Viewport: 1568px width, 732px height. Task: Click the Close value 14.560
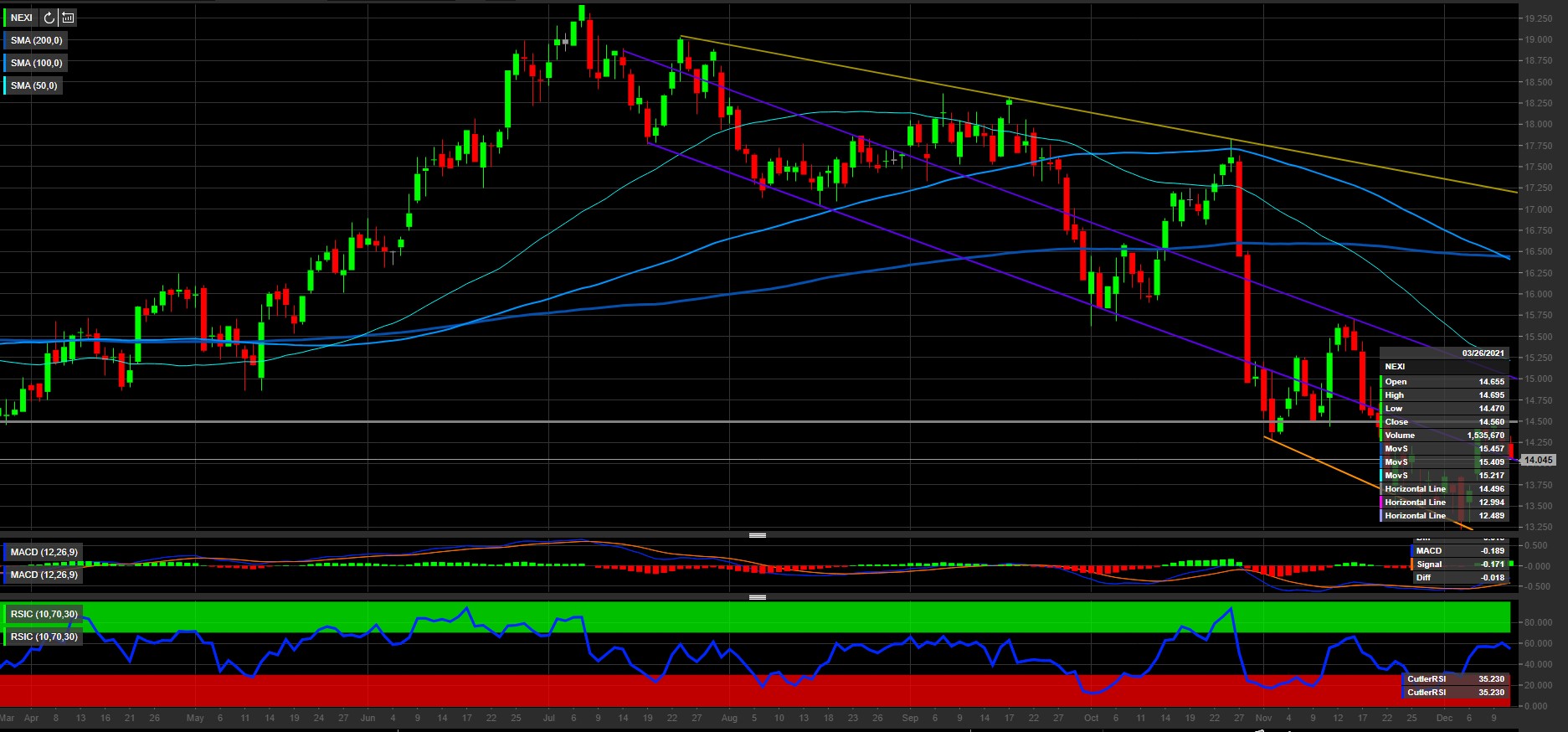[1491, 422]
